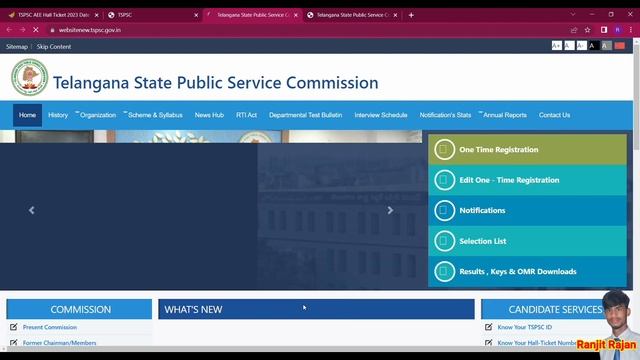640x360 pixels.
Task: Open the Contact Us menu item
Action: pos(554,115)
